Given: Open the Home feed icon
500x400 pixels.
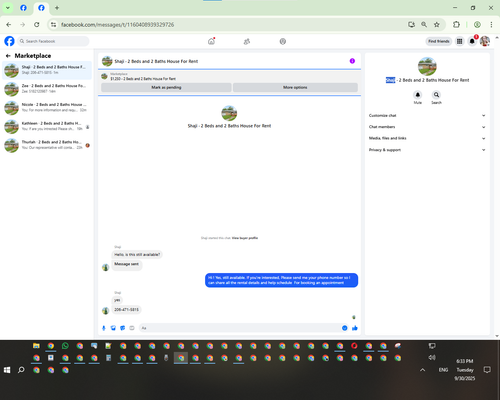Looking at the screenshot, I should [211, 41].
